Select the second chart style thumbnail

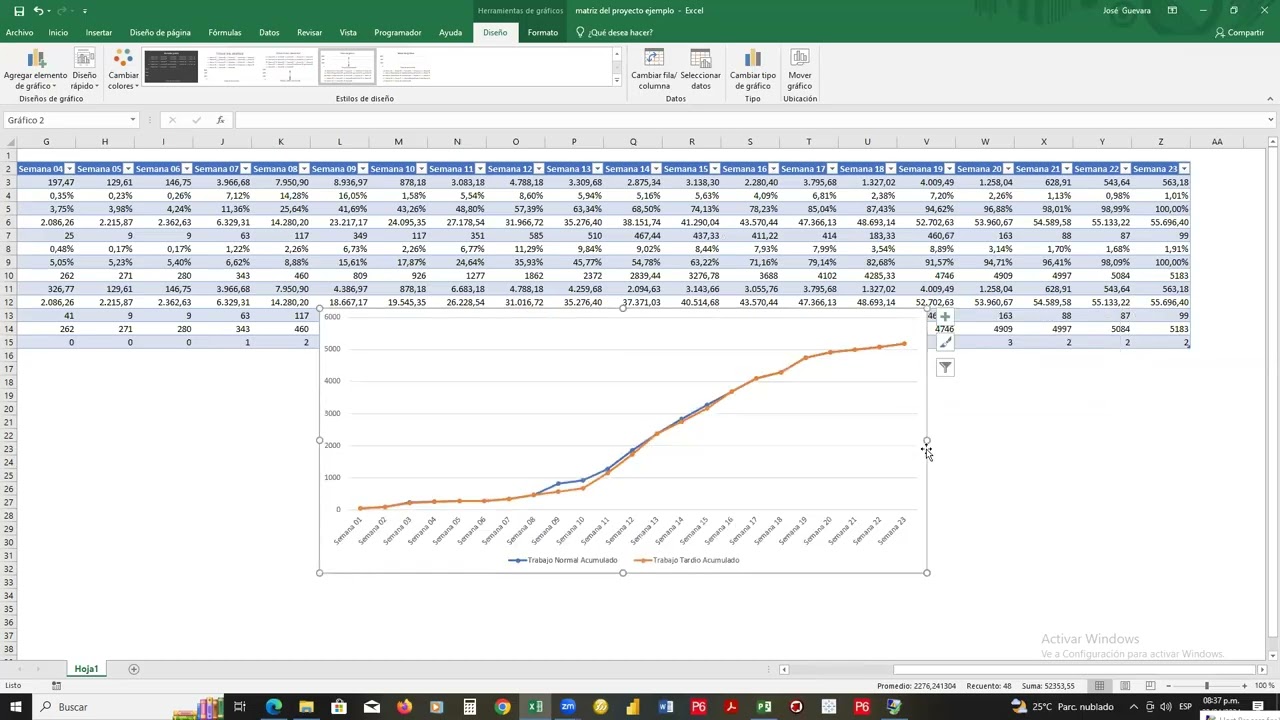pos(230,67)
